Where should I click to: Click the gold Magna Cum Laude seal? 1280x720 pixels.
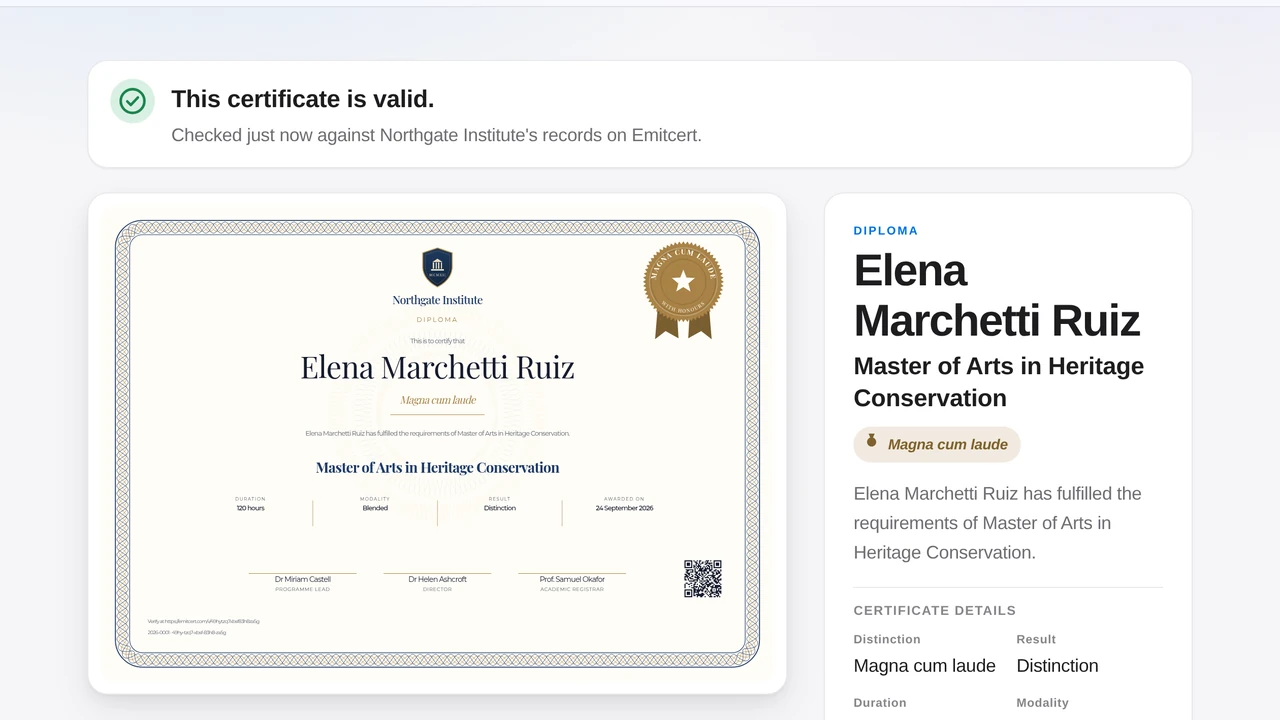(683, 289)
